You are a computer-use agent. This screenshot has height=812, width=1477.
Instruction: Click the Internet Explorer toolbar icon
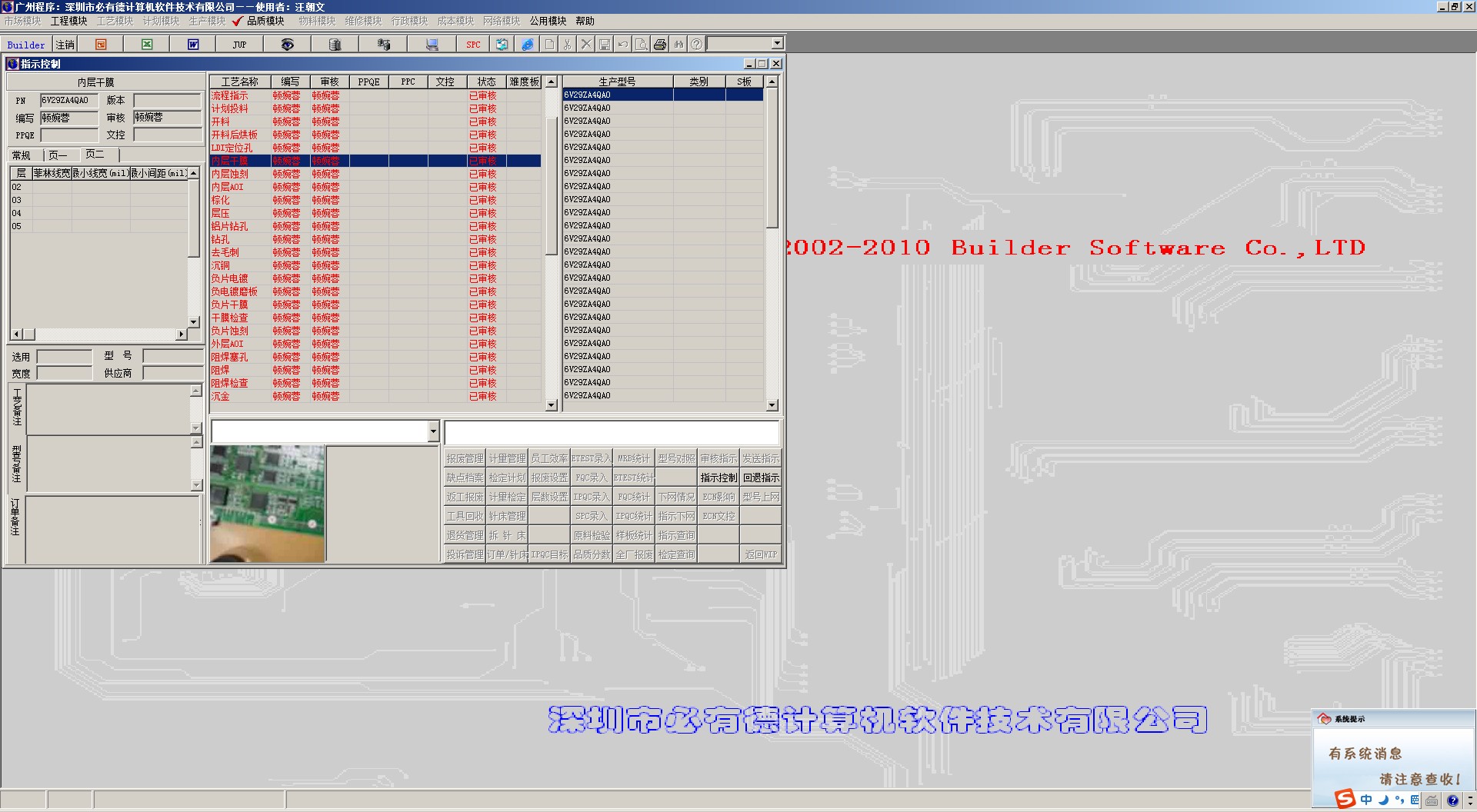click(x=528, y=45)
